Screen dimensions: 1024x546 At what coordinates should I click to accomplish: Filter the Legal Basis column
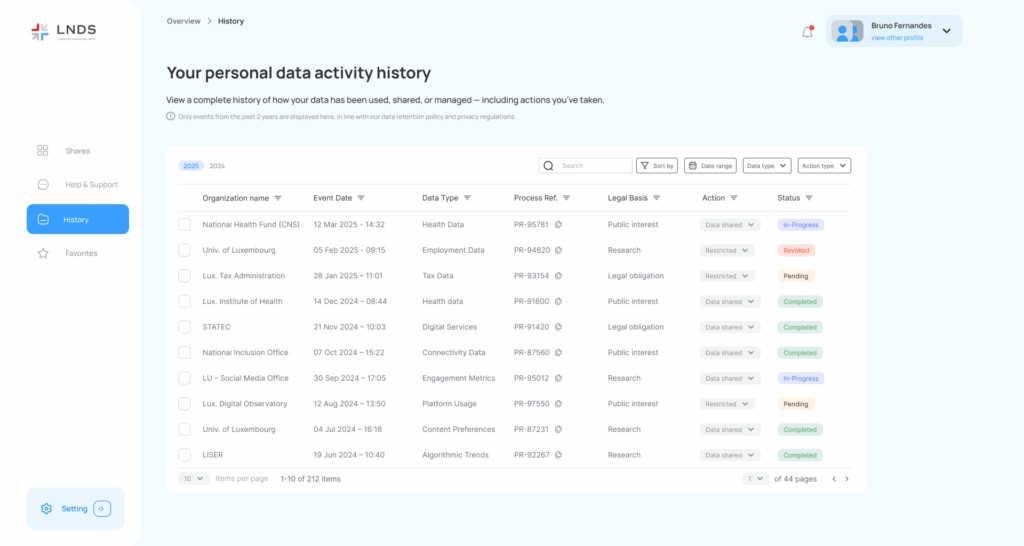(x=656, y=198)
